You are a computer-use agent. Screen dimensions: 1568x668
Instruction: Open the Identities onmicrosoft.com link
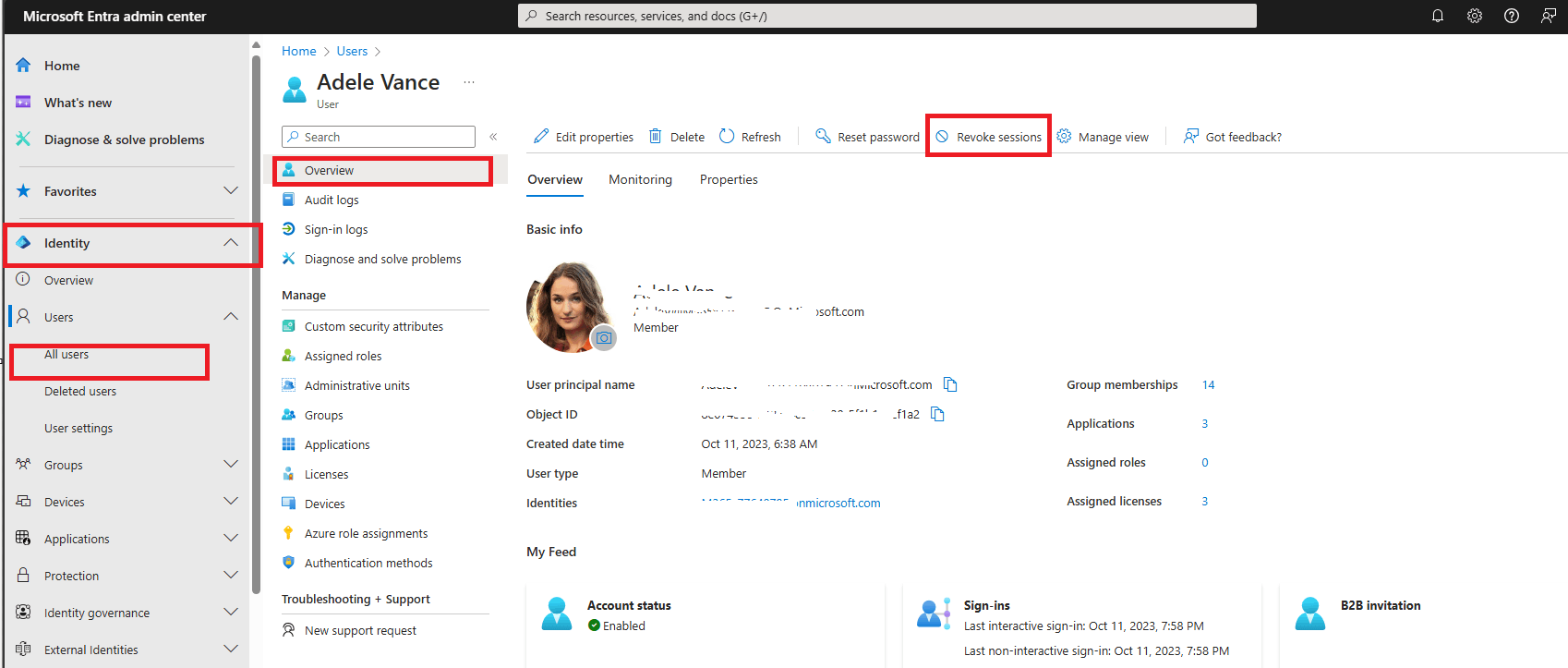(791, 503)
